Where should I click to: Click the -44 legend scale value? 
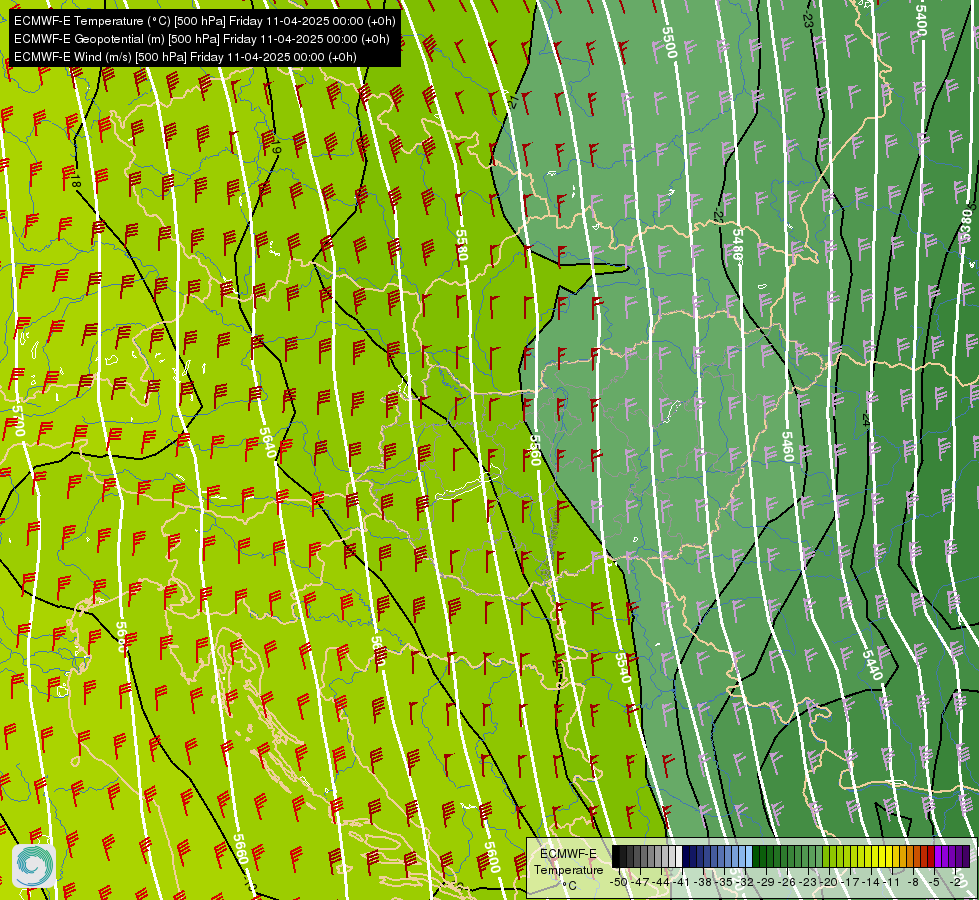click(661, 882)
